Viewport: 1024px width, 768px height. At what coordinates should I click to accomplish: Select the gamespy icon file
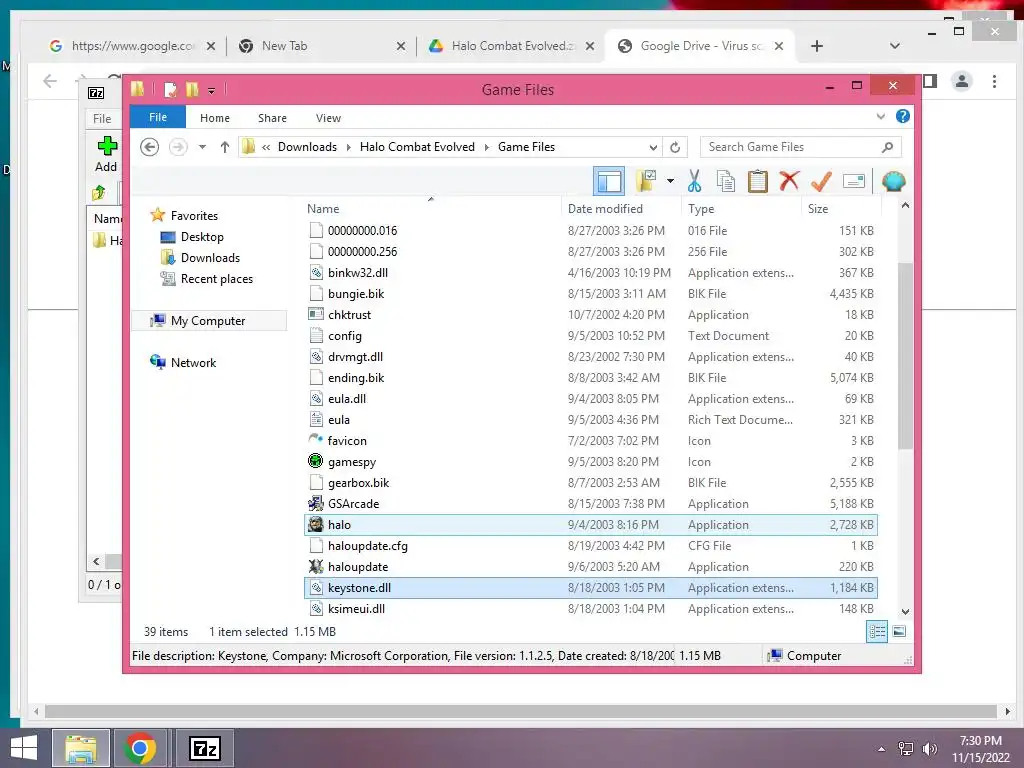click(x=590, y=462)
